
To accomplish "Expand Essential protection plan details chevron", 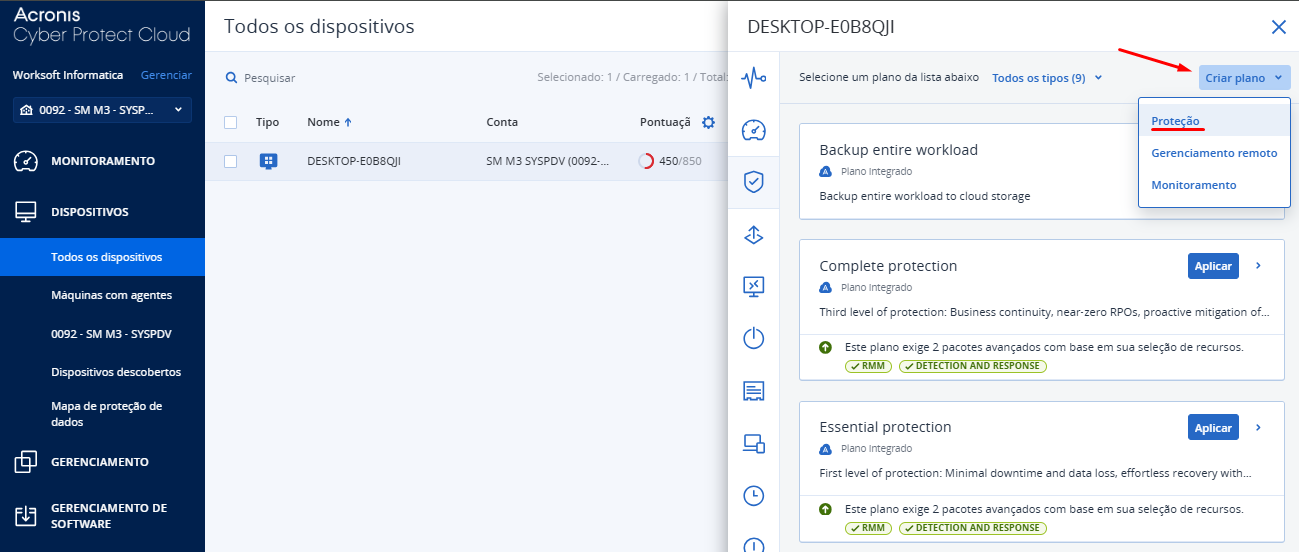I will [1258, 427].
